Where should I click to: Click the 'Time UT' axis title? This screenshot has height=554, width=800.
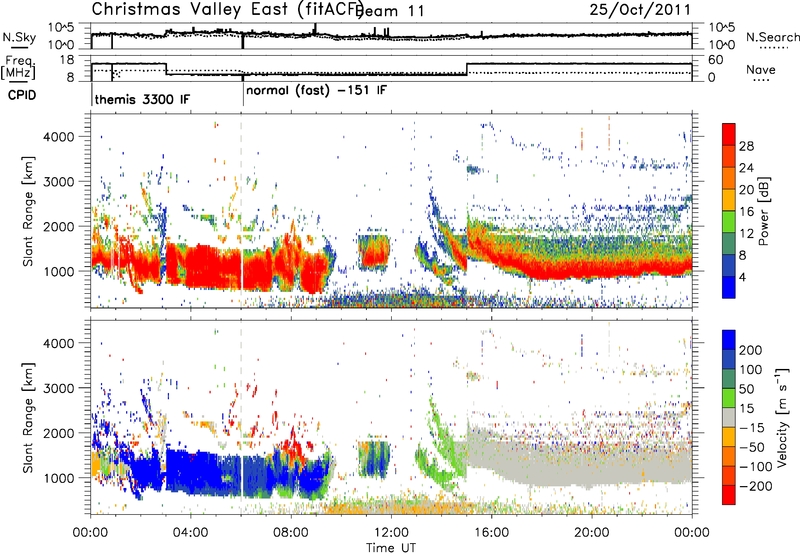(x=391, y=548)
